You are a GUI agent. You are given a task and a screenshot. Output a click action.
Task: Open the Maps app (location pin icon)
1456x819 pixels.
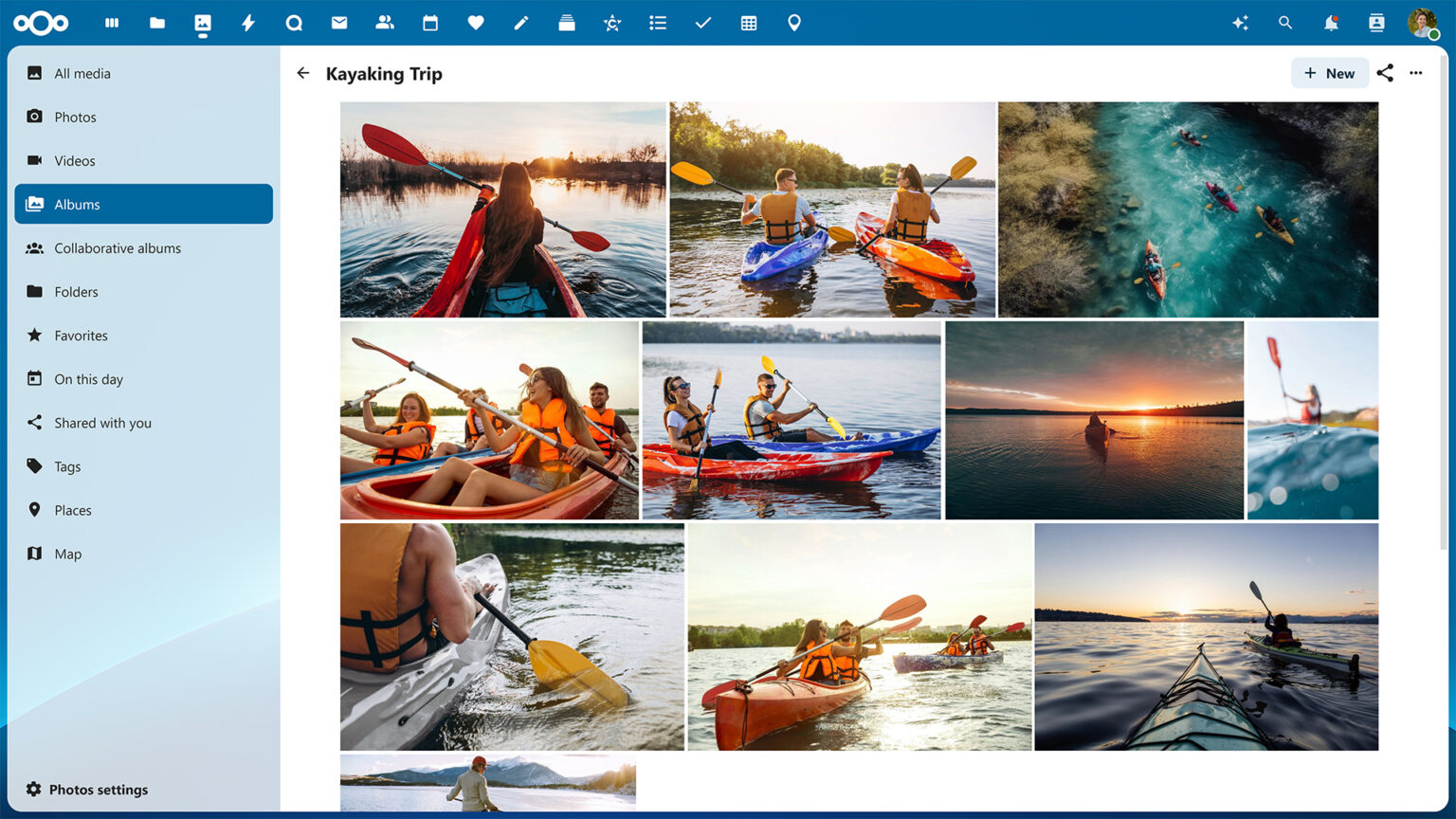pyautogui.click(x=794, y=23)
